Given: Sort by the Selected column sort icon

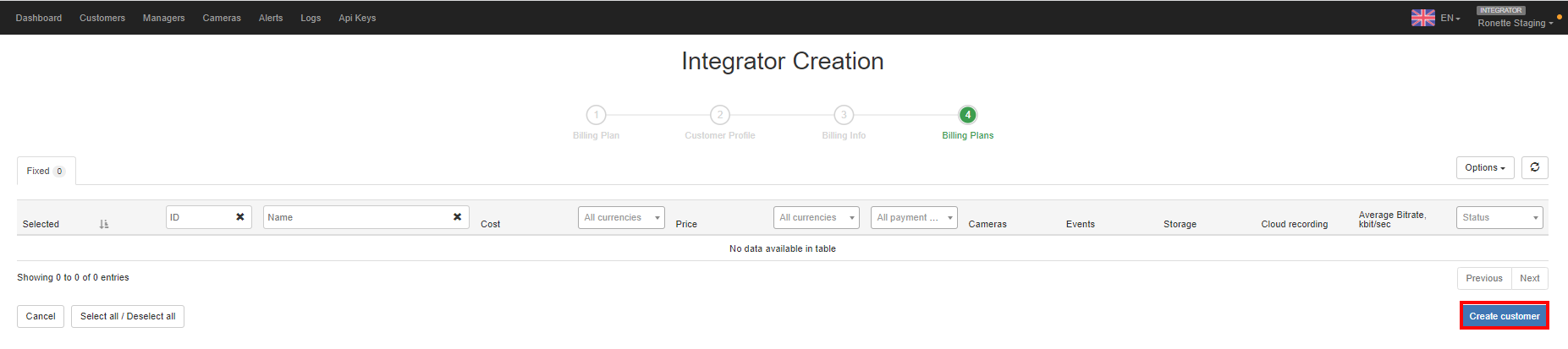Looking at the screenshot, I should click(x=104, y=224).
